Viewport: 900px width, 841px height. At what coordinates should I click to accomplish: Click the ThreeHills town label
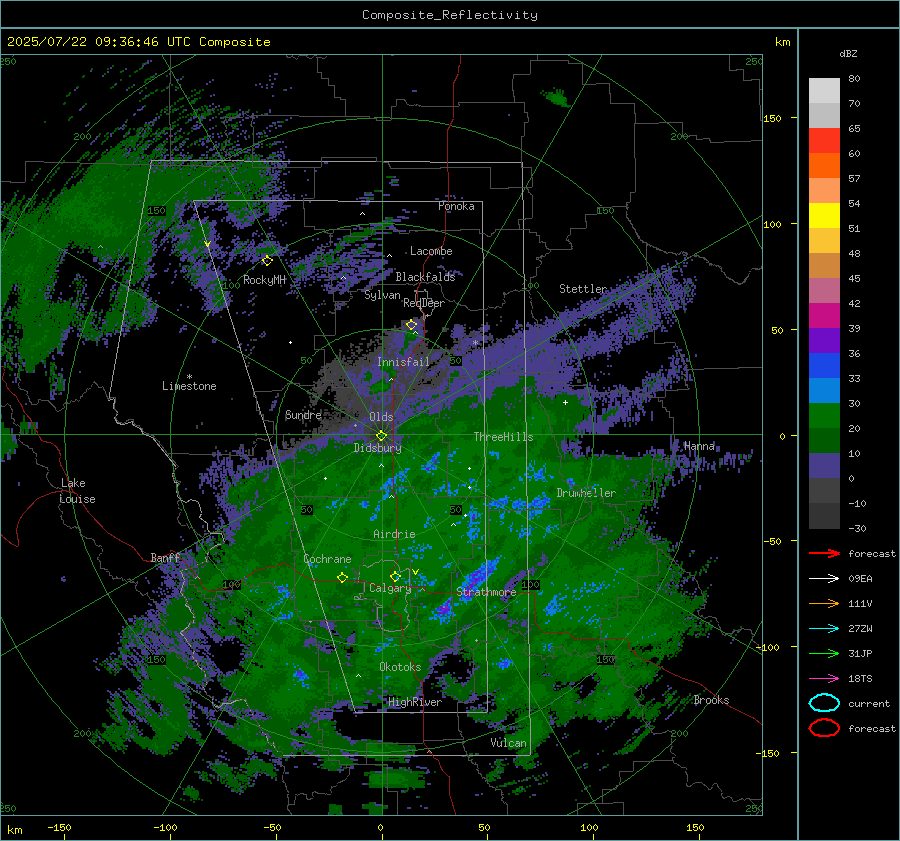[503, 437]
